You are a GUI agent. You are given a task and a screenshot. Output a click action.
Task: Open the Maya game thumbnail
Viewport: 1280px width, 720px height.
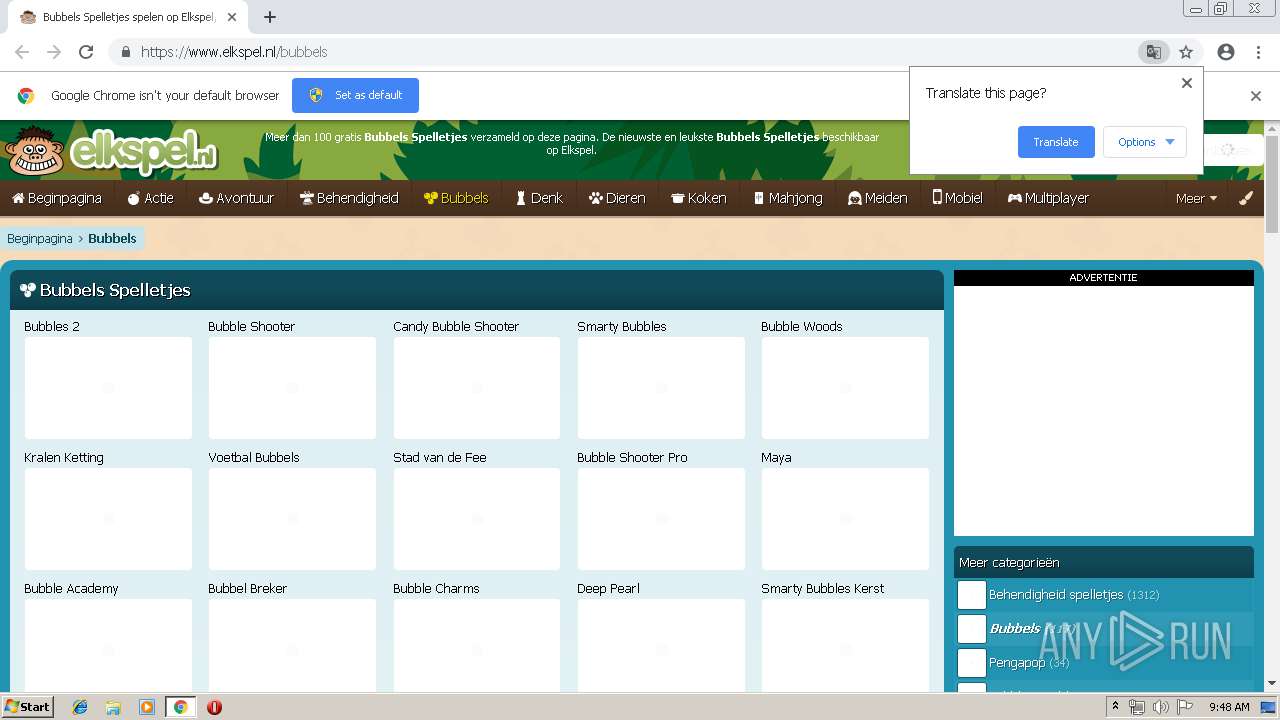[845, 519]
